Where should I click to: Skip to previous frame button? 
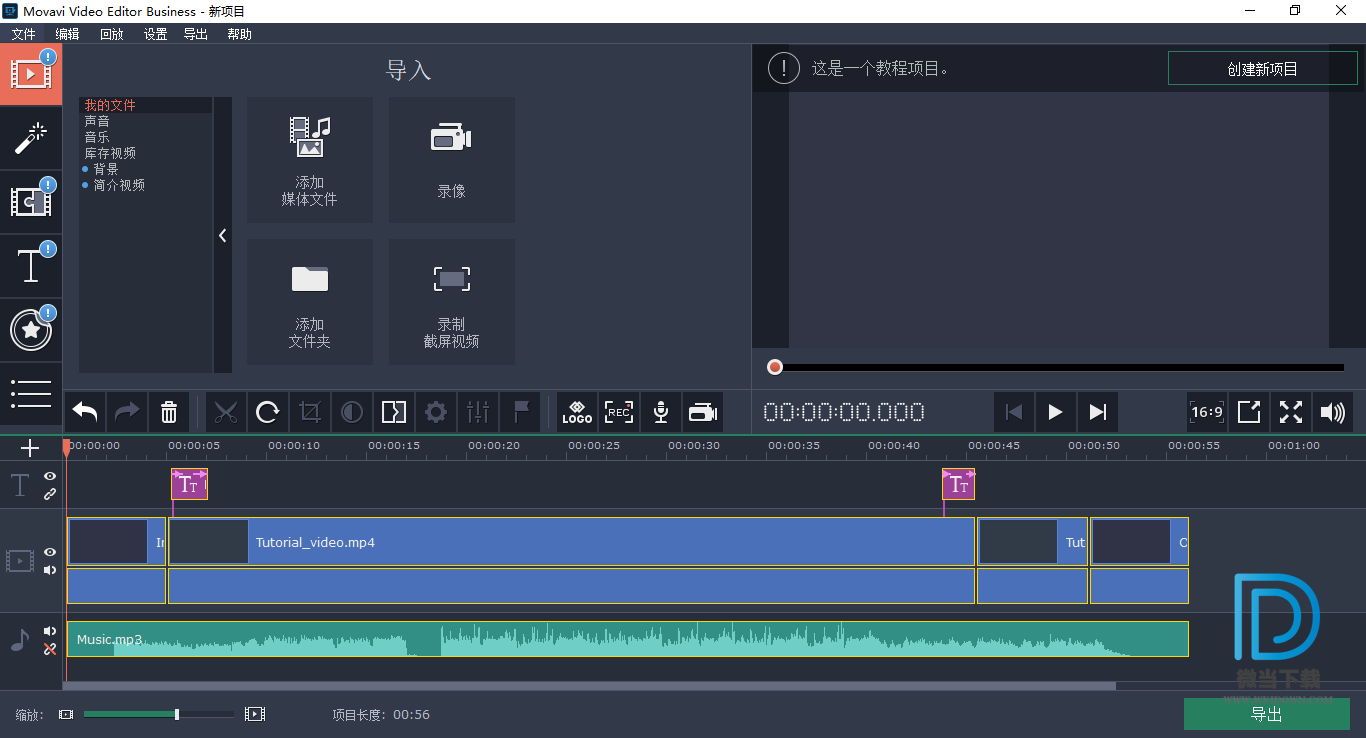coord(1013,412)
